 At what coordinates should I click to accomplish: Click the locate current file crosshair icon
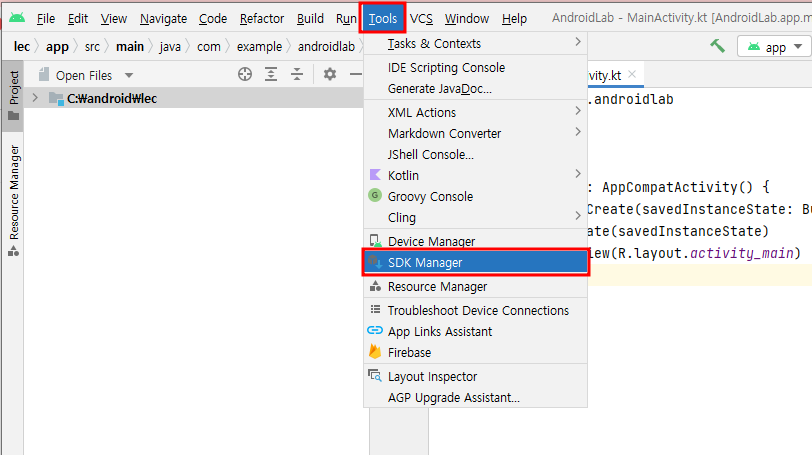point(245,75)
